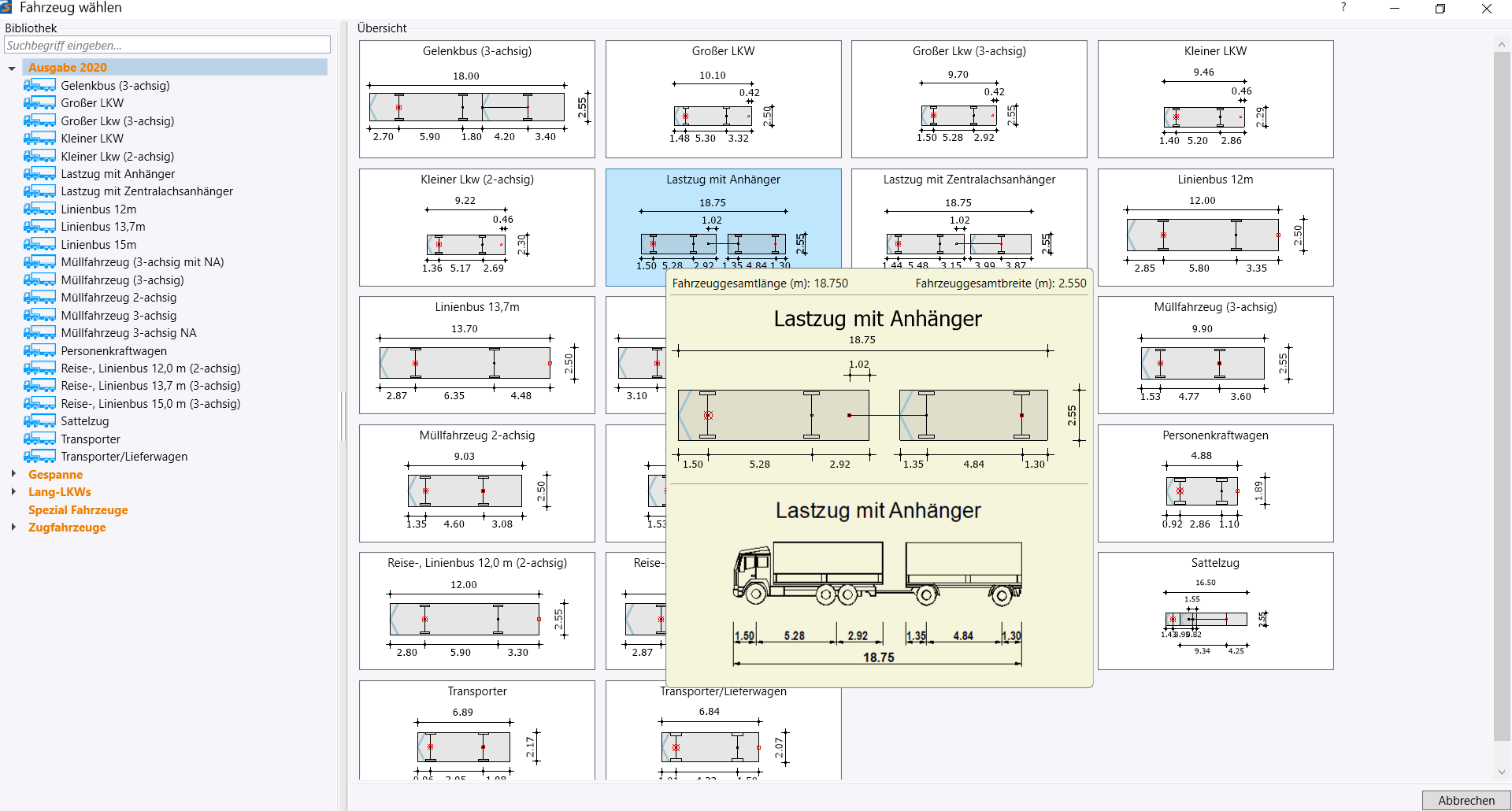Click the scrollbar down arrow
This screenshot has height=811, width=1512.
pyautogui.click(x=1502, y=772)
